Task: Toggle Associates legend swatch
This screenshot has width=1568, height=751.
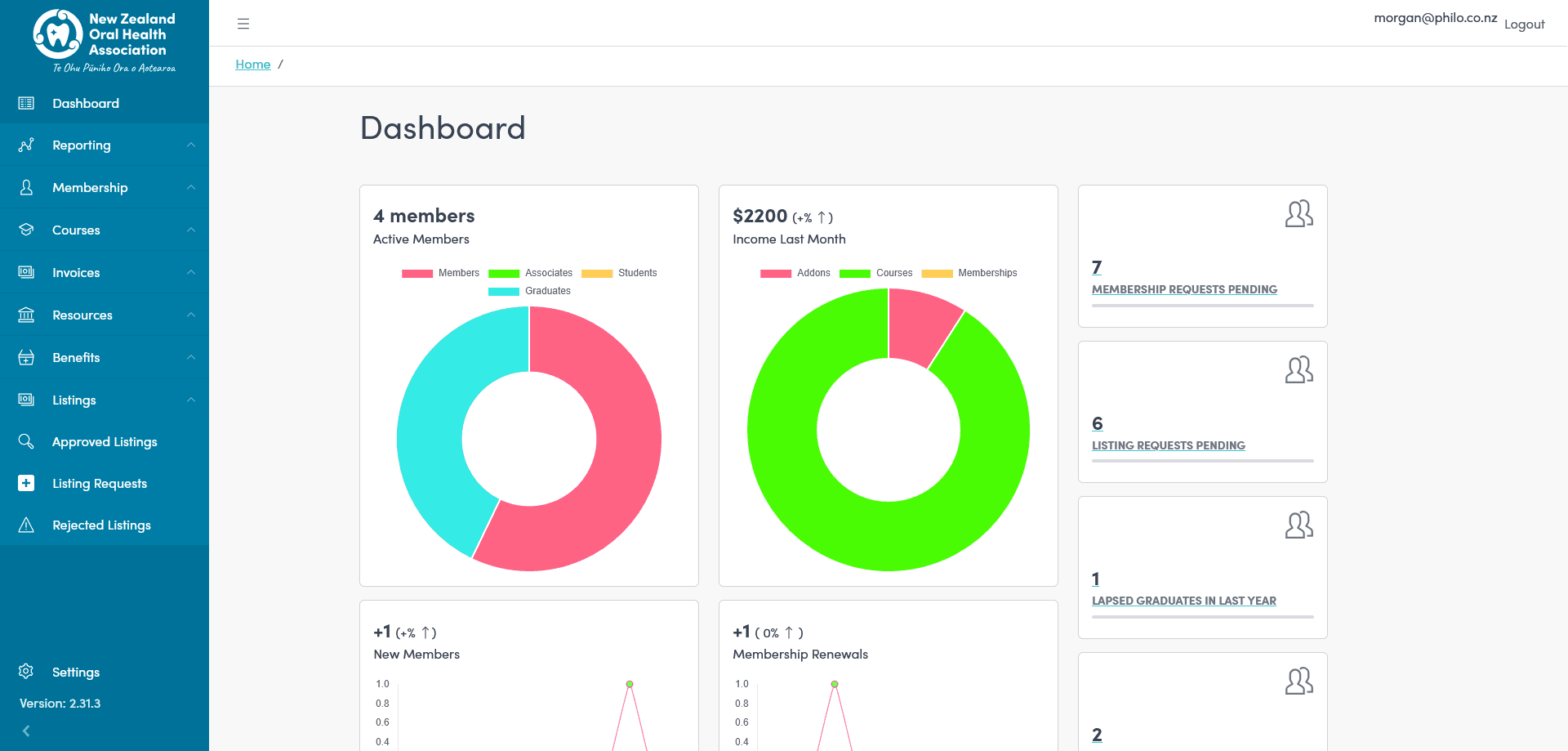Action: pos(504,274)
